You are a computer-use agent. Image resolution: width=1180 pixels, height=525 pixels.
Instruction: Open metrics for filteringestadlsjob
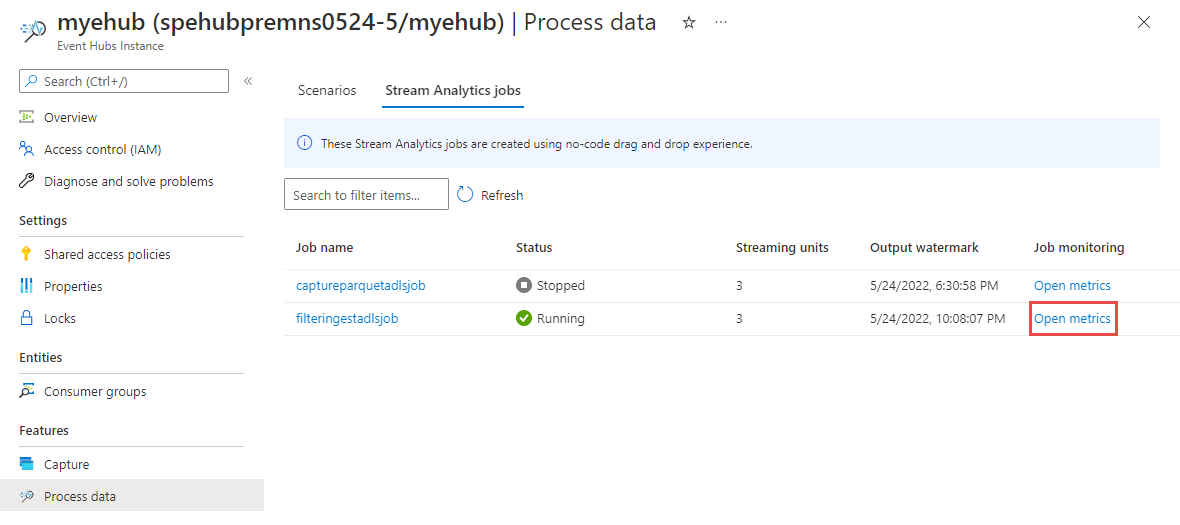[1072, 318]
